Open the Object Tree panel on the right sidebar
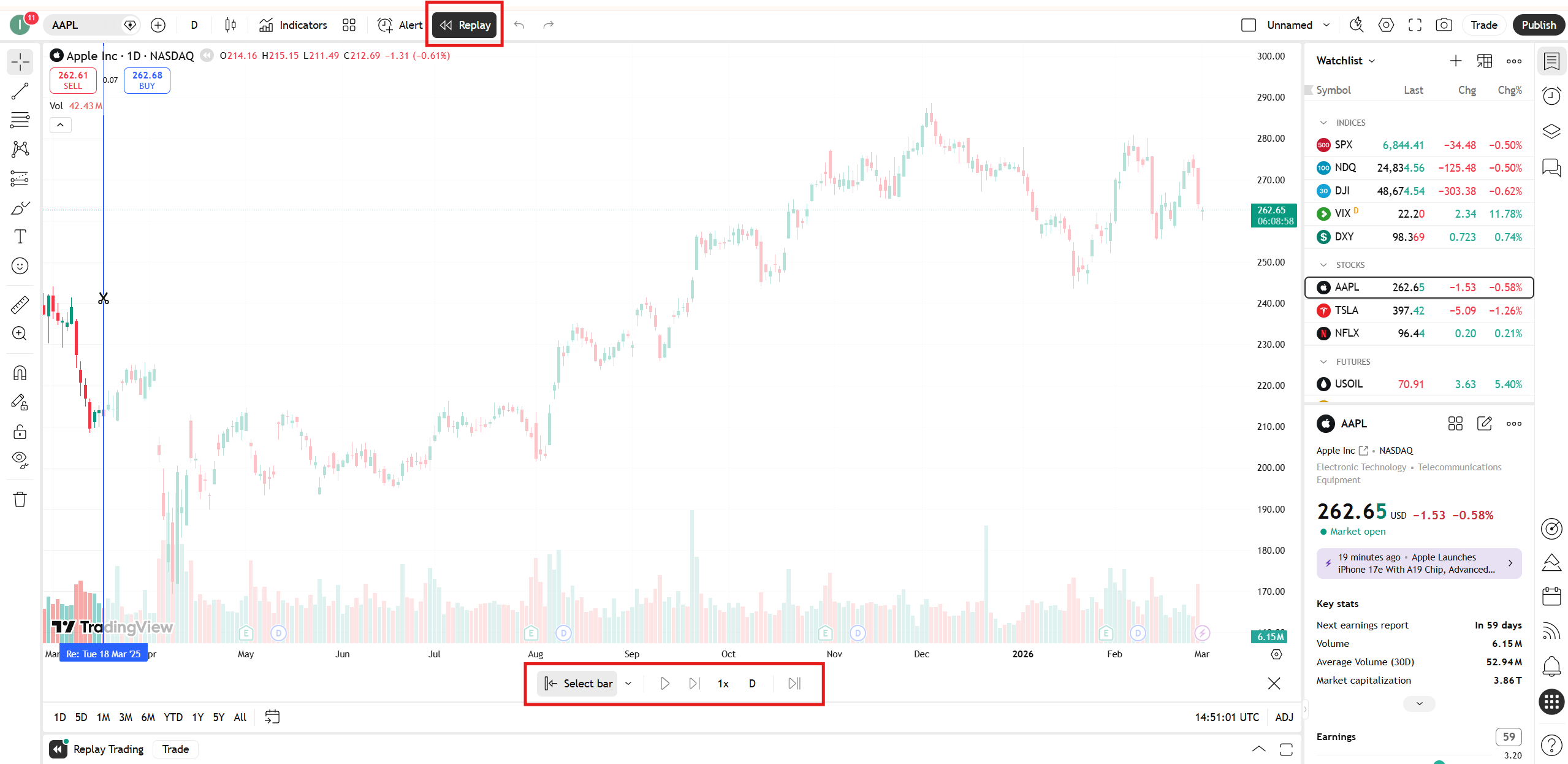 1551,131
